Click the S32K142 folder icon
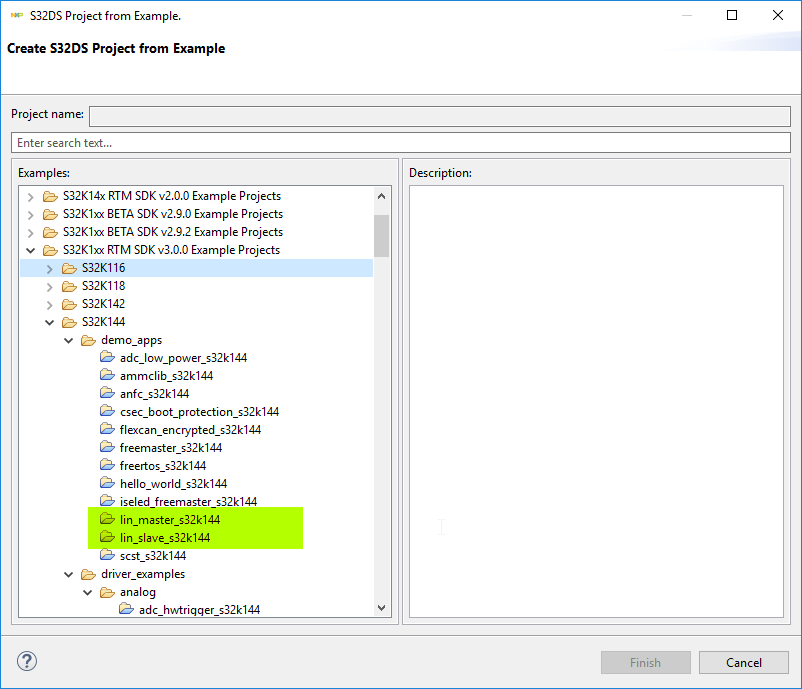Screen dimensions: 802x689 point(69,304)
